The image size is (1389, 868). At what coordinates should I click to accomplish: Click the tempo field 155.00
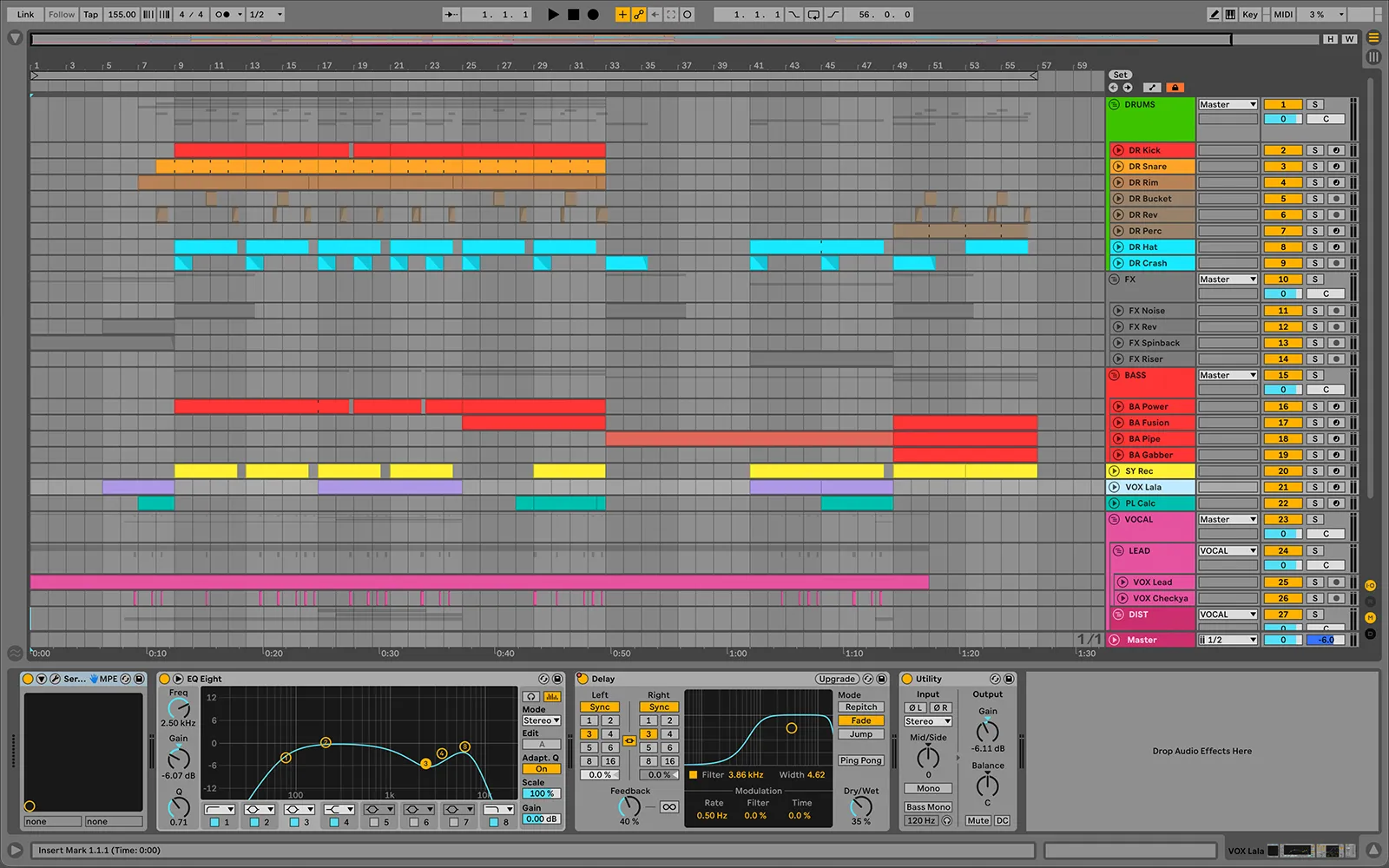122,15
